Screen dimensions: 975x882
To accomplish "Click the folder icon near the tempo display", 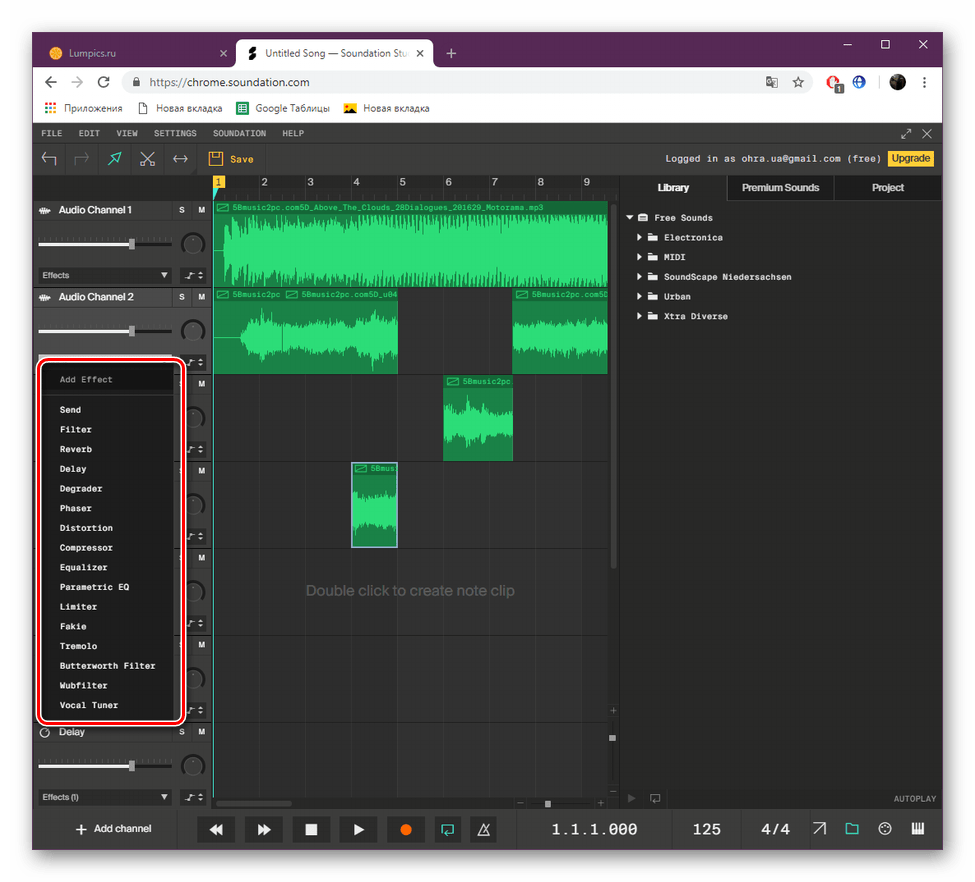I will click(x=852, y=829).
